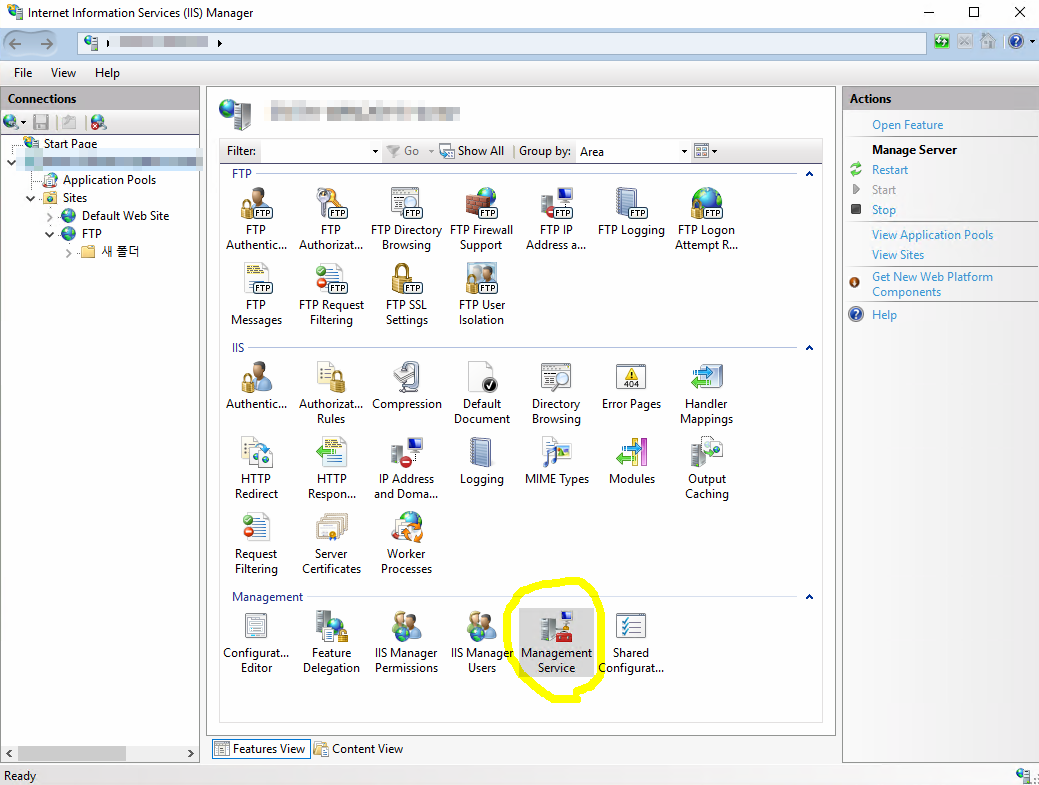Screen dimensions: 1039x785
Task: Click Get New Web Platform Components
Action: pos(932,284)
